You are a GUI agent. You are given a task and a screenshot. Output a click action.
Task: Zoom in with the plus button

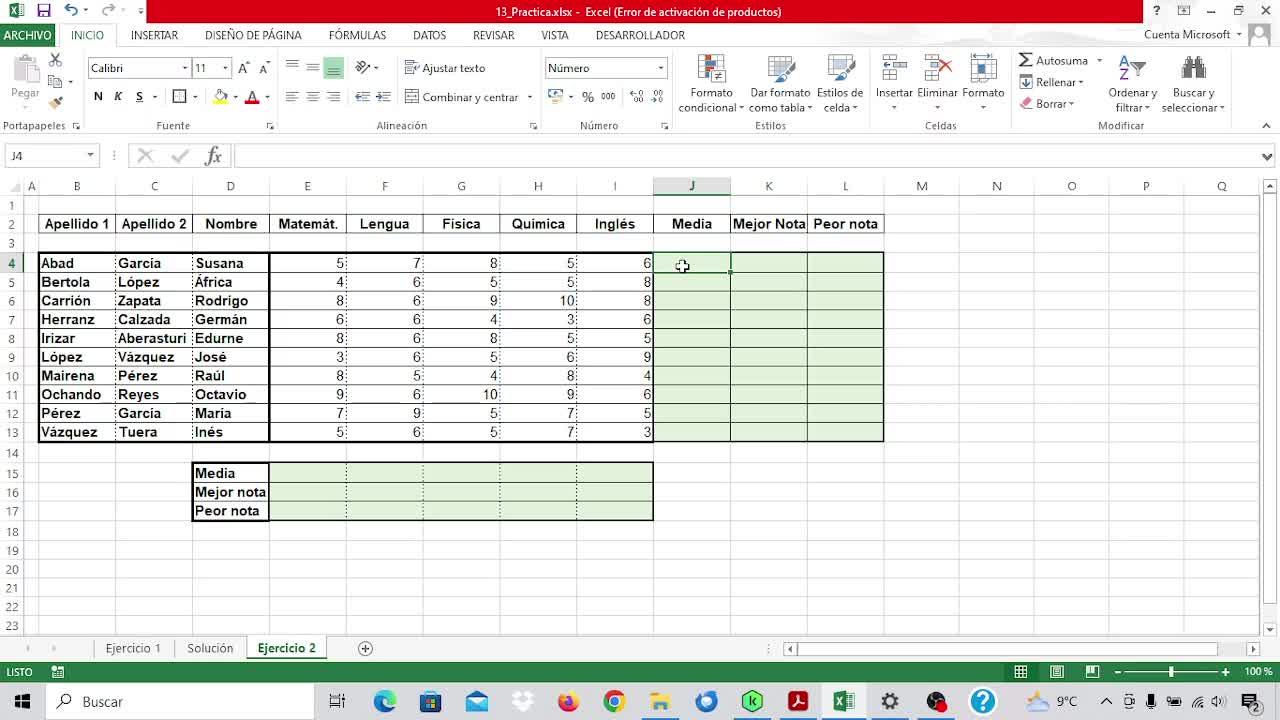(x=1225, y=672)
